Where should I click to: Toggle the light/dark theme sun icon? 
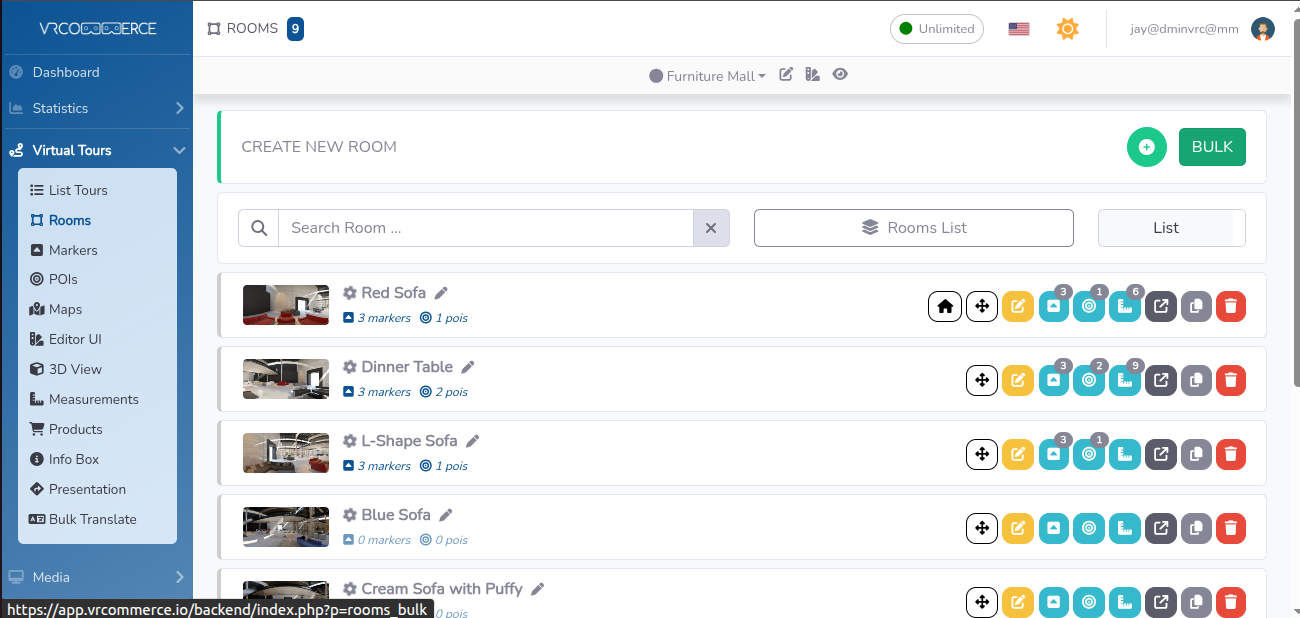click(x=1067, y=29)
